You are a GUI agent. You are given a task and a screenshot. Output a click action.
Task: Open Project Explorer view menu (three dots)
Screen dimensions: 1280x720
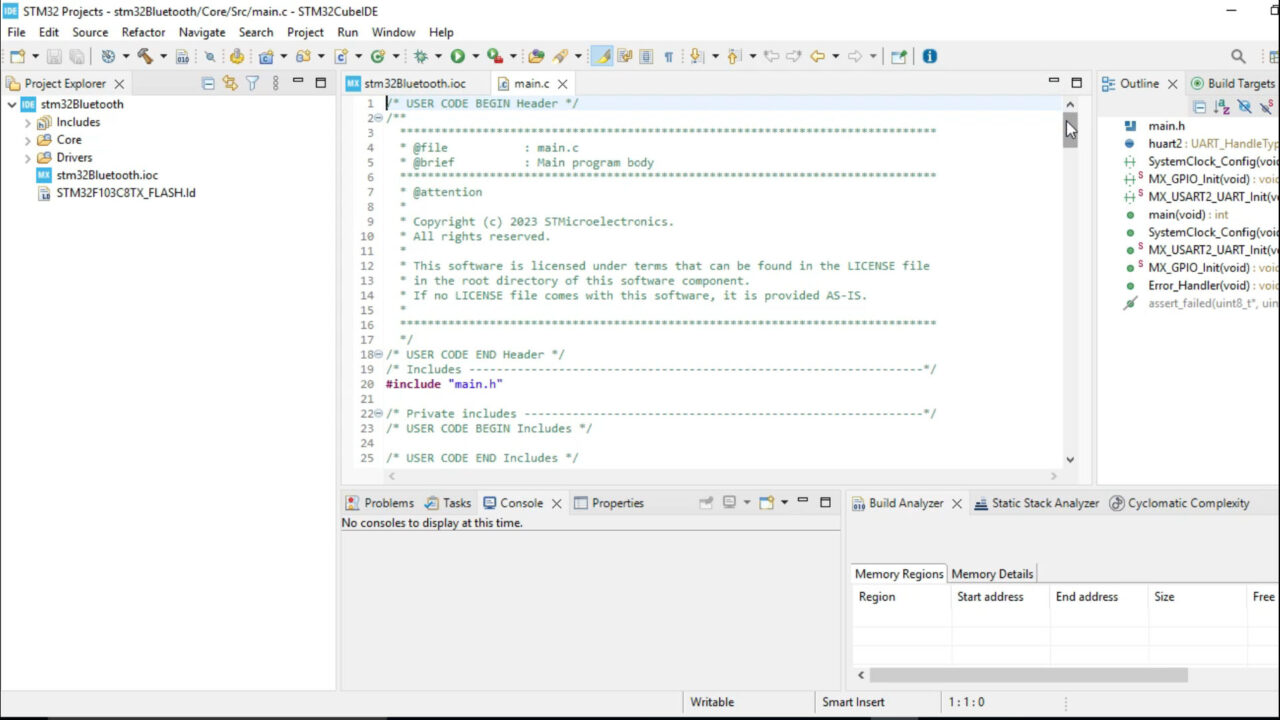pyautogui.click(x=275, y=84)
